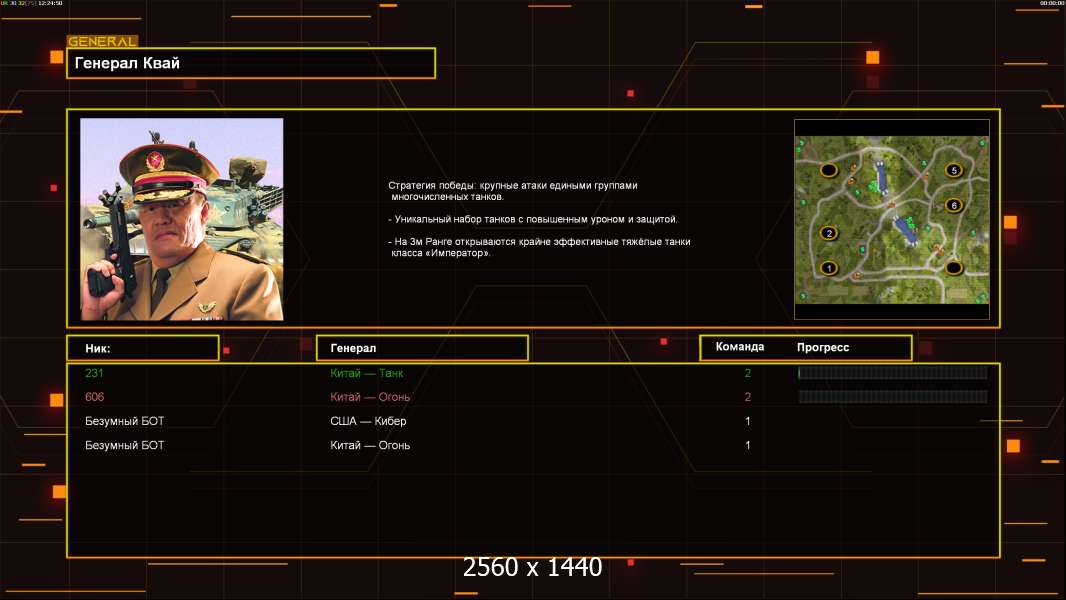Image resolution: width=1066 pixels, height=600 pixels.
Task: Select start position 2 on the minimap
Action: [828, 233]
